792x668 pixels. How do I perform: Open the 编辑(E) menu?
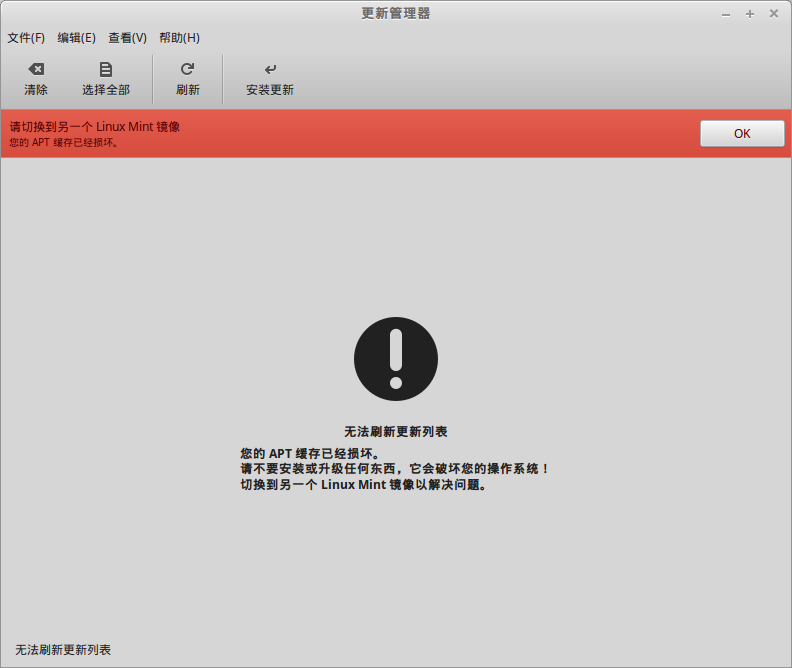point(76,38)
